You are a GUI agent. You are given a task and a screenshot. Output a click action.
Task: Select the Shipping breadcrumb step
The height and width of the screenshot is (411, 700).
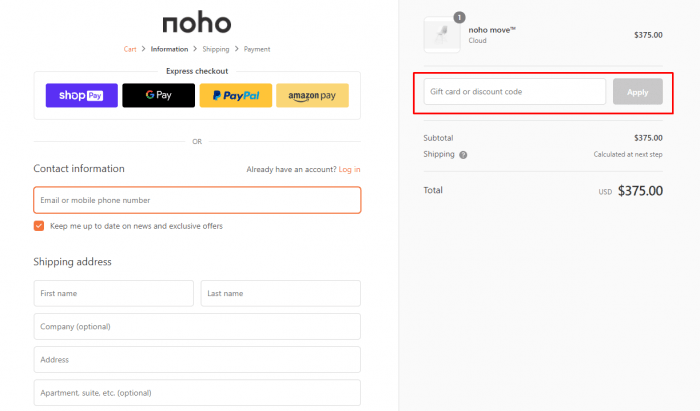coord(216,49)
